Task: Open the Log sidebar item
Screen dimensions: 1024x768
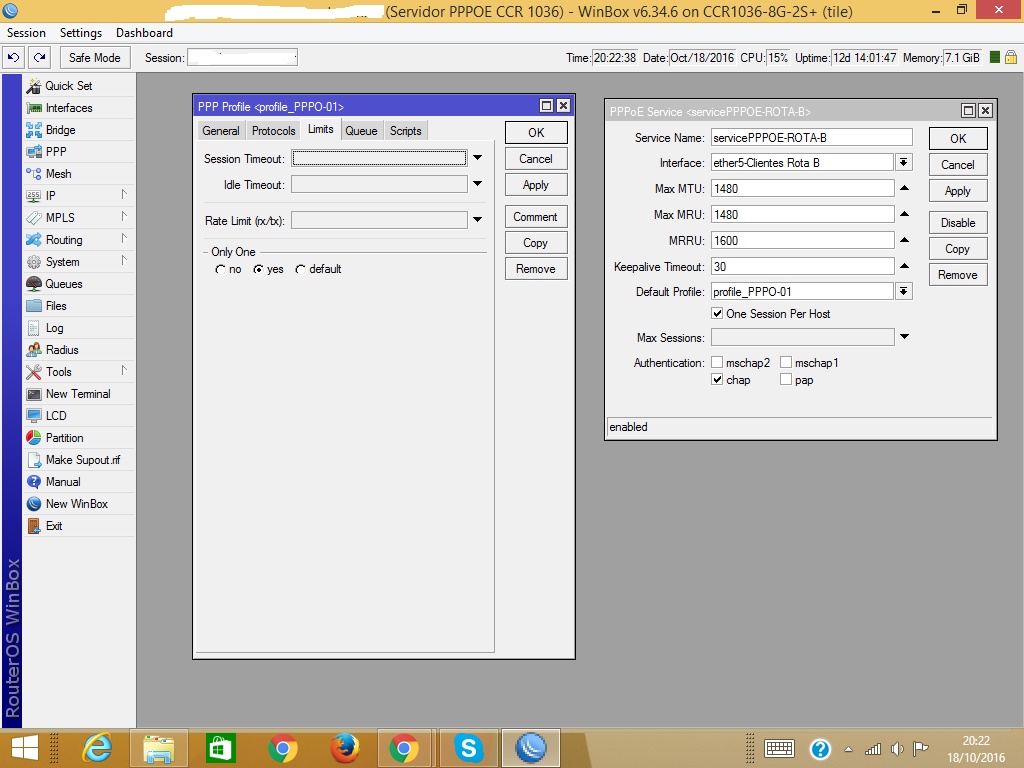Action: [54, 328]
